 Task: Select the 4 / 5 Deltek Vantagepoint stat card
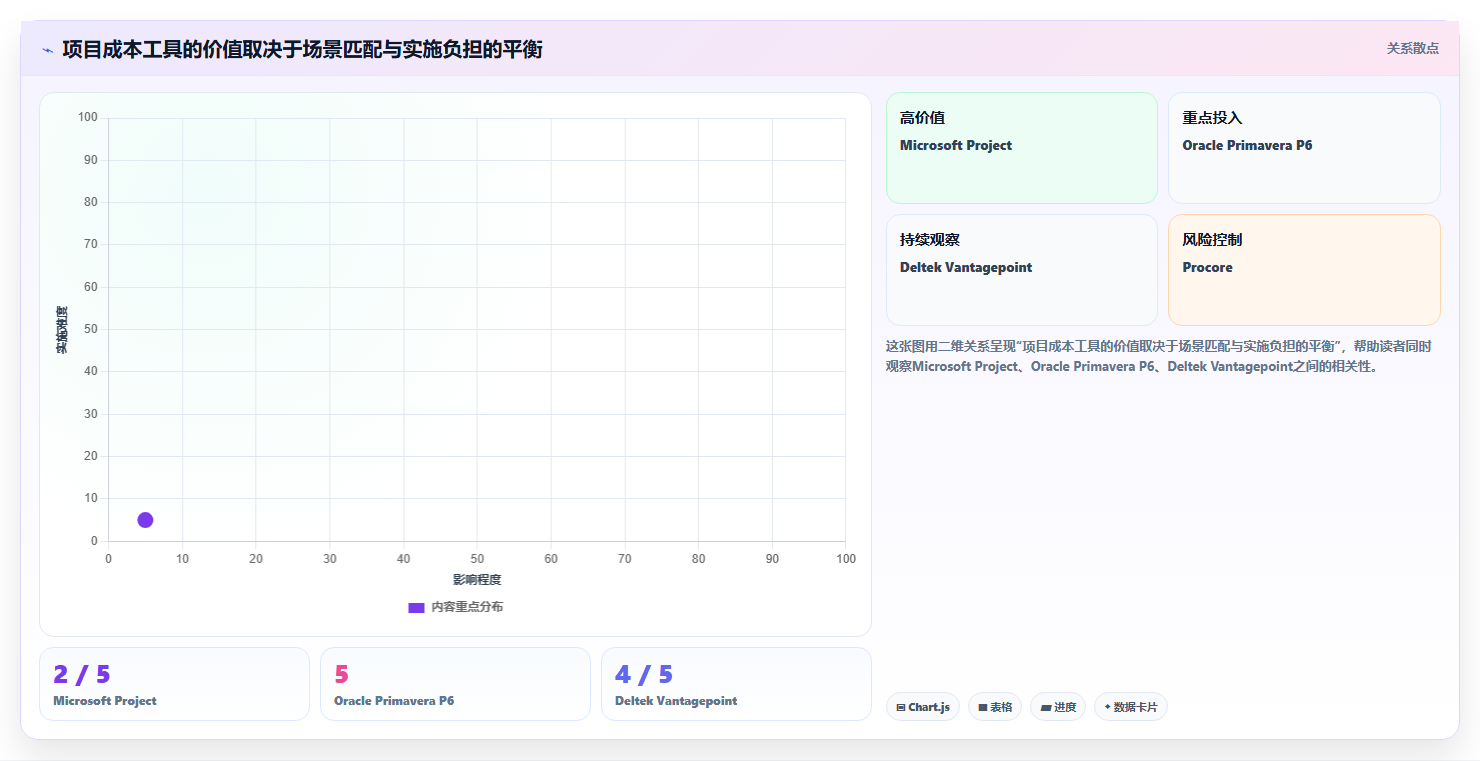(x=736, y=684)
